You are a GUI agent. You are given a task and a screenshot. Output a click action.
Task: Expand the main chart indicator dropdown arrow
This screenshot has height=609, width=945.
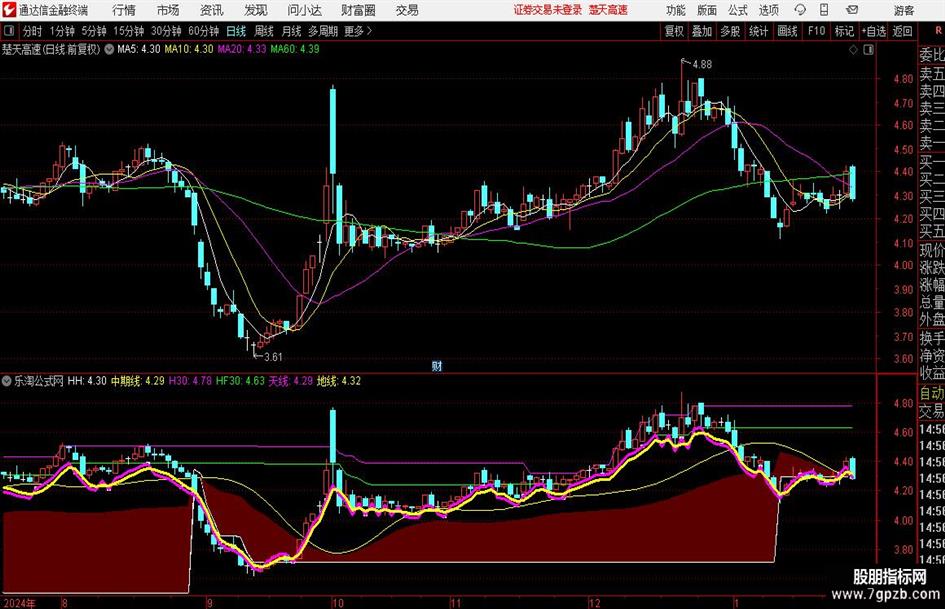tap(109, 49)
